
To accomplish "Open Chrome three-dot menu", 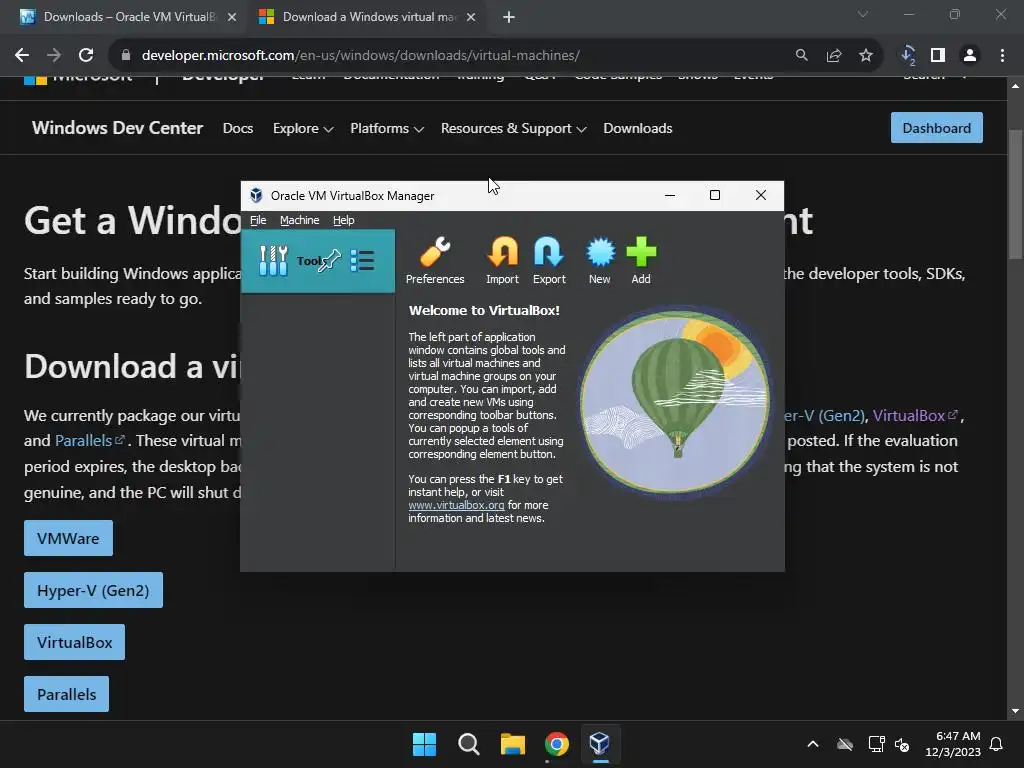I will pyautogui.click(x=1002, y=56).
